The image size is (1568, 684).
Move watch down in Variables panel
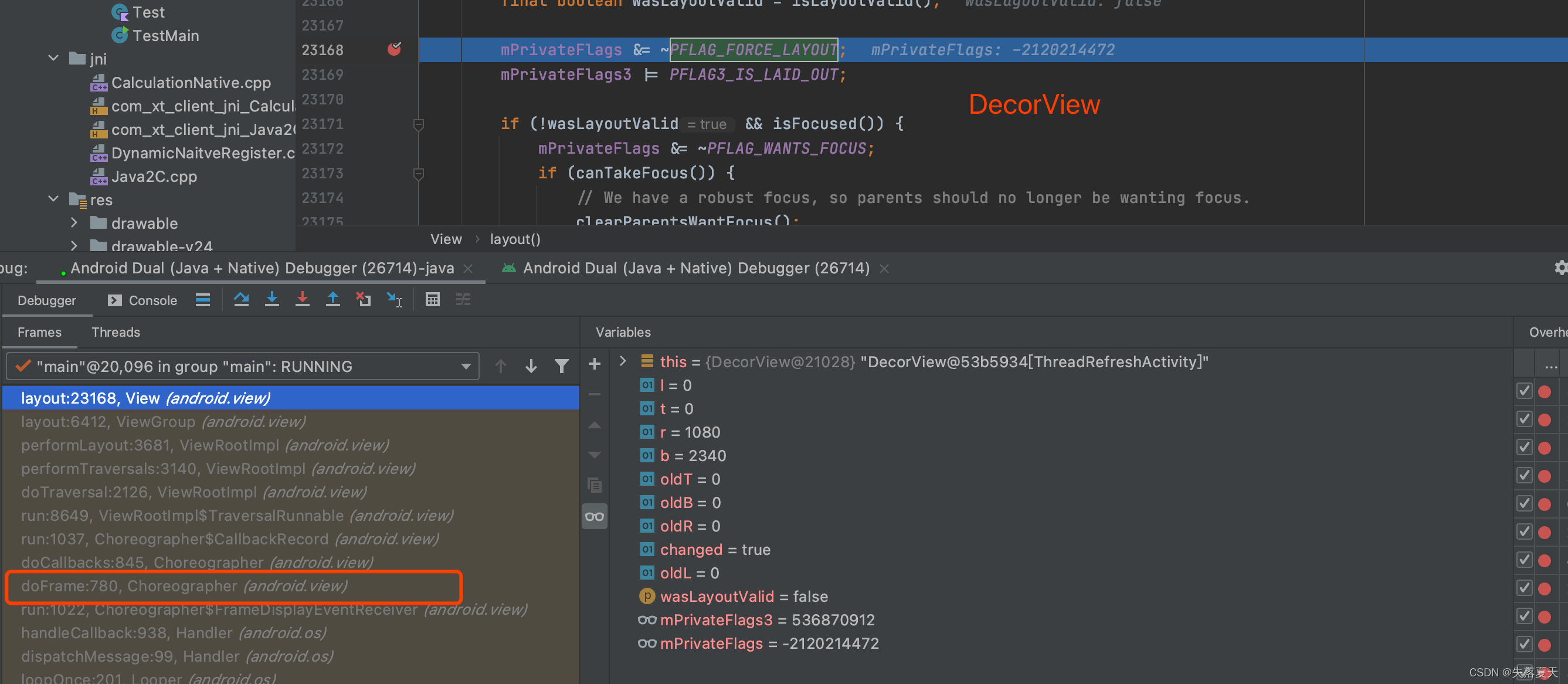[x=595, y=455]
